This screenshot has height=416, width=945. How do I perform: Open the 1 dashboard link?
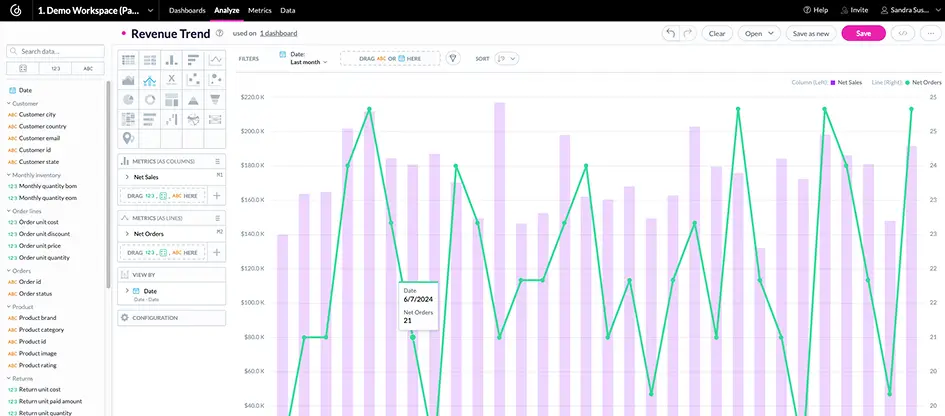tap(278, 34)
